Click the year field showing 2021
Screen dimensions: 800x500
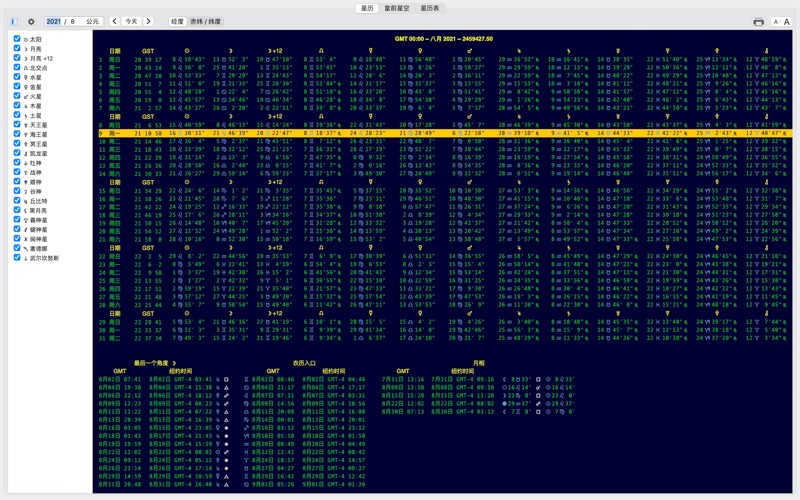(54, 21)
